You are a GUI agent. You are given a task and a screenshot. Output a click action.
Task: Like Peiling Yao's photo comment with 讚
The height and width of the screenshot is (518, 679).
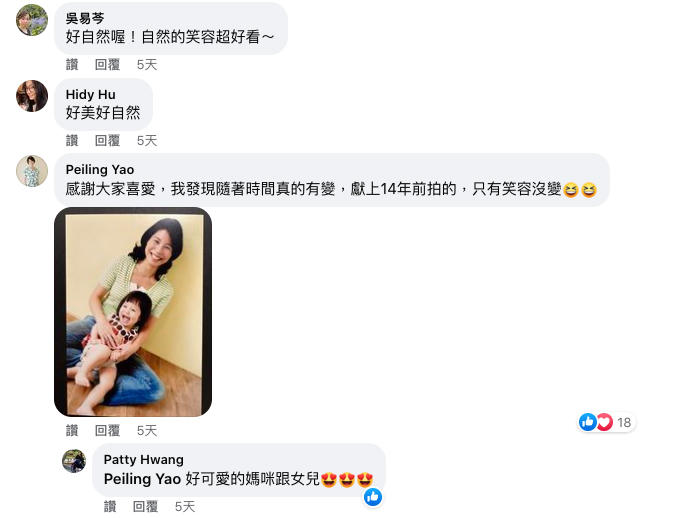click(x=72, y=431)
